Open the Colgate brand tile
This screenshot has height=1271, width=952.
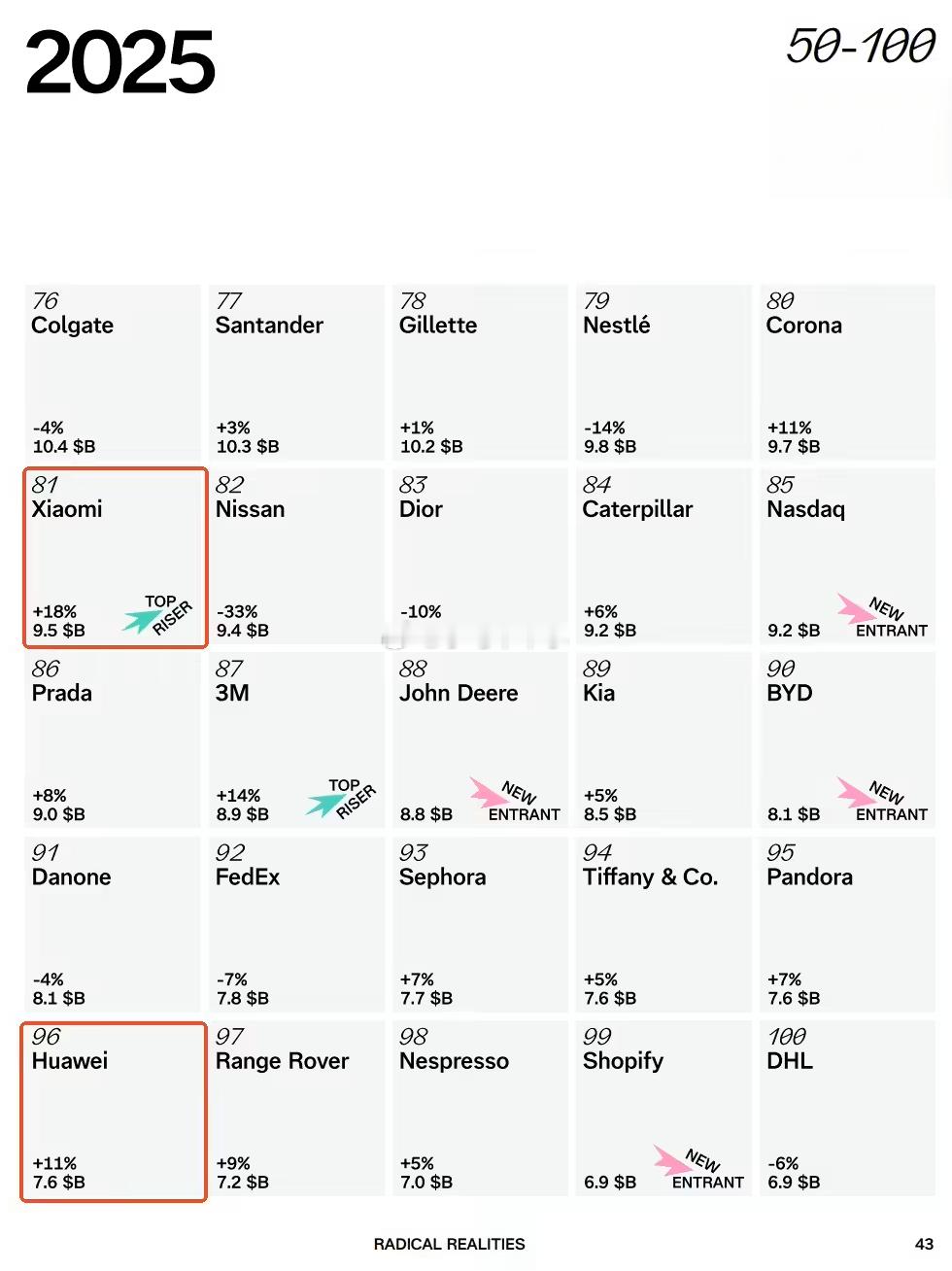(113, 372)
